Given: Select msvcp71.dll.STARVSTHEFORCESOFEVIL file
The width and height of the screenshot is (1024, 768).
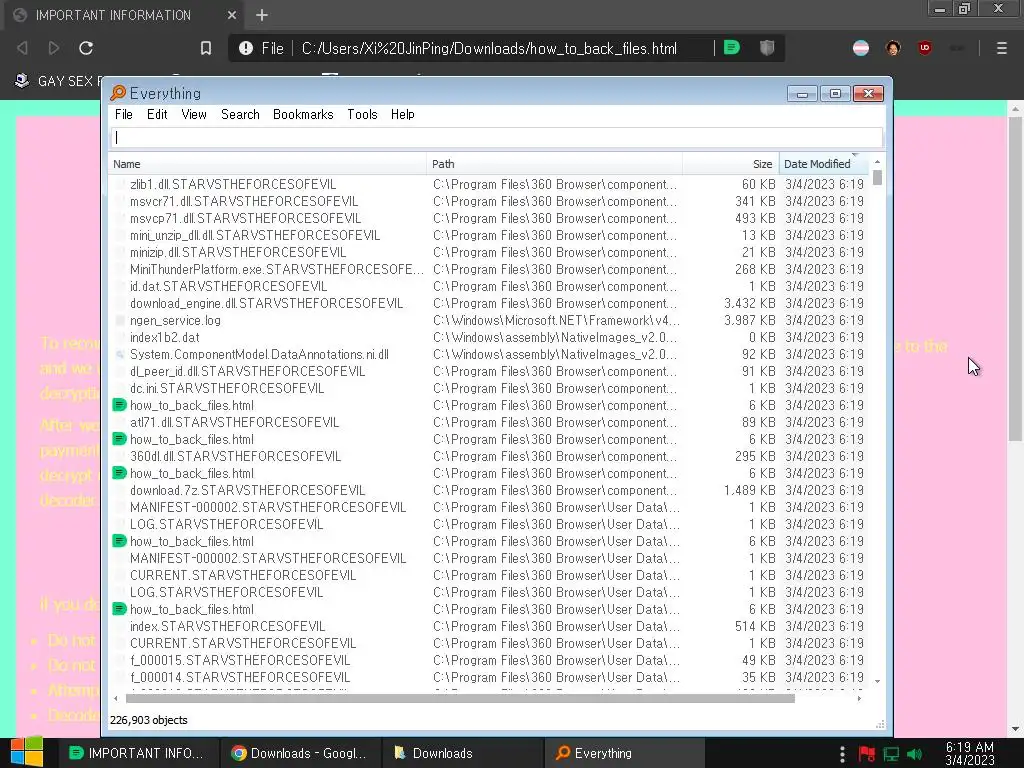Looking at the screenshot, I should (x=246, y=219).
